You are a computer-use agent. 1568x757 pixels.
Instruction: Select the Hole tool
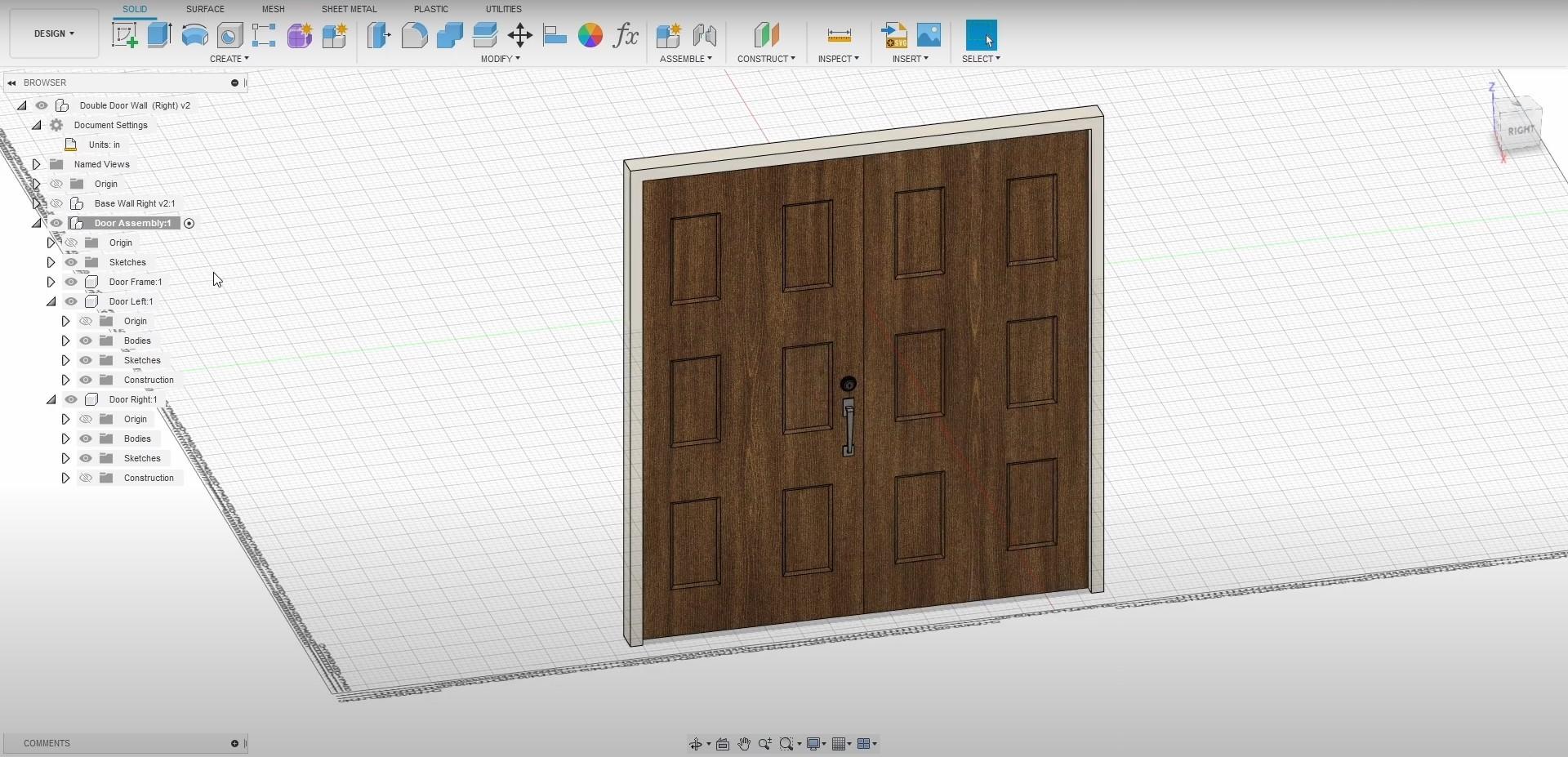coord(229,35)
